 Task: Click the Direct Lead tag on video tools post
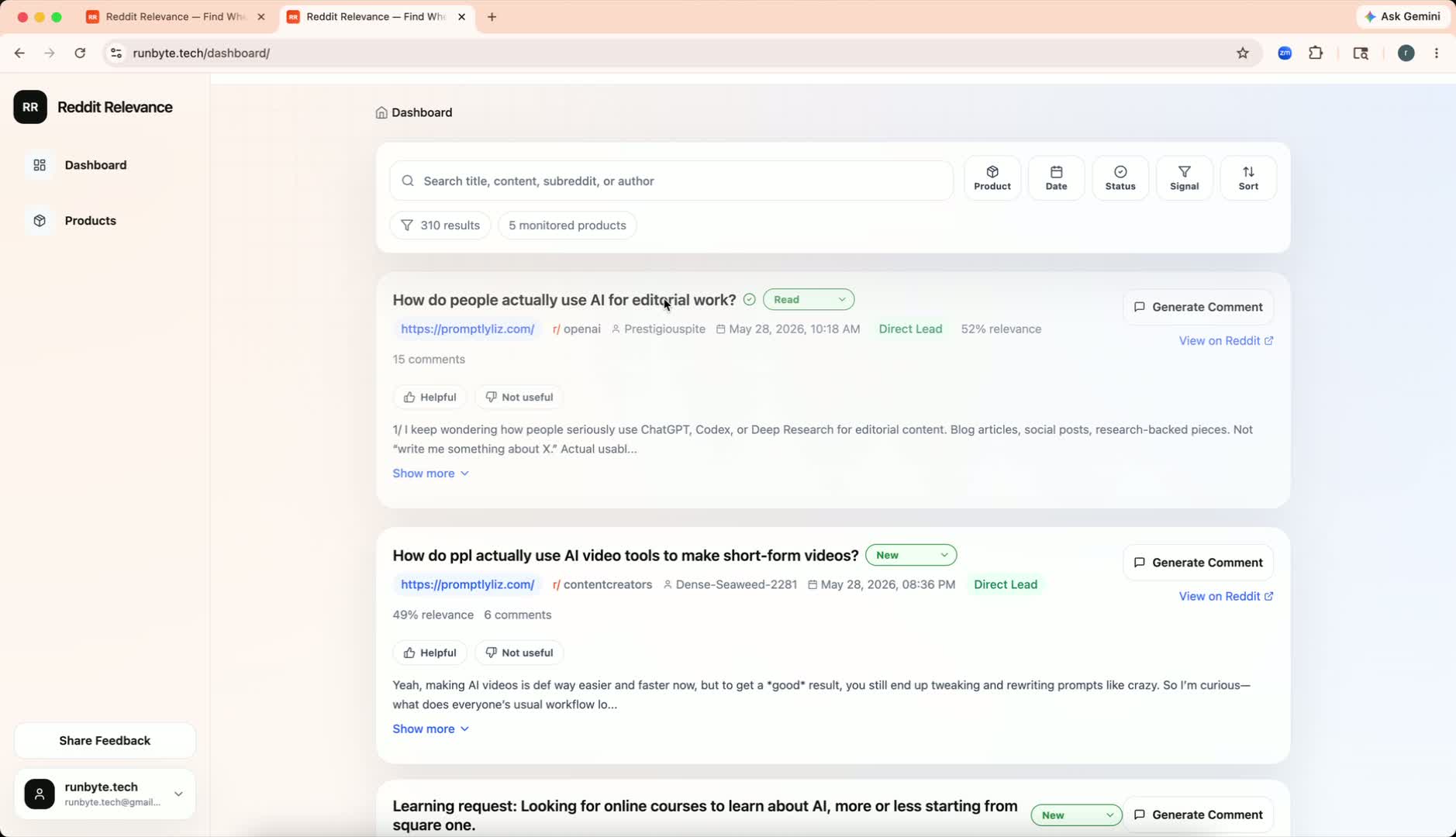coord(1005,585)
